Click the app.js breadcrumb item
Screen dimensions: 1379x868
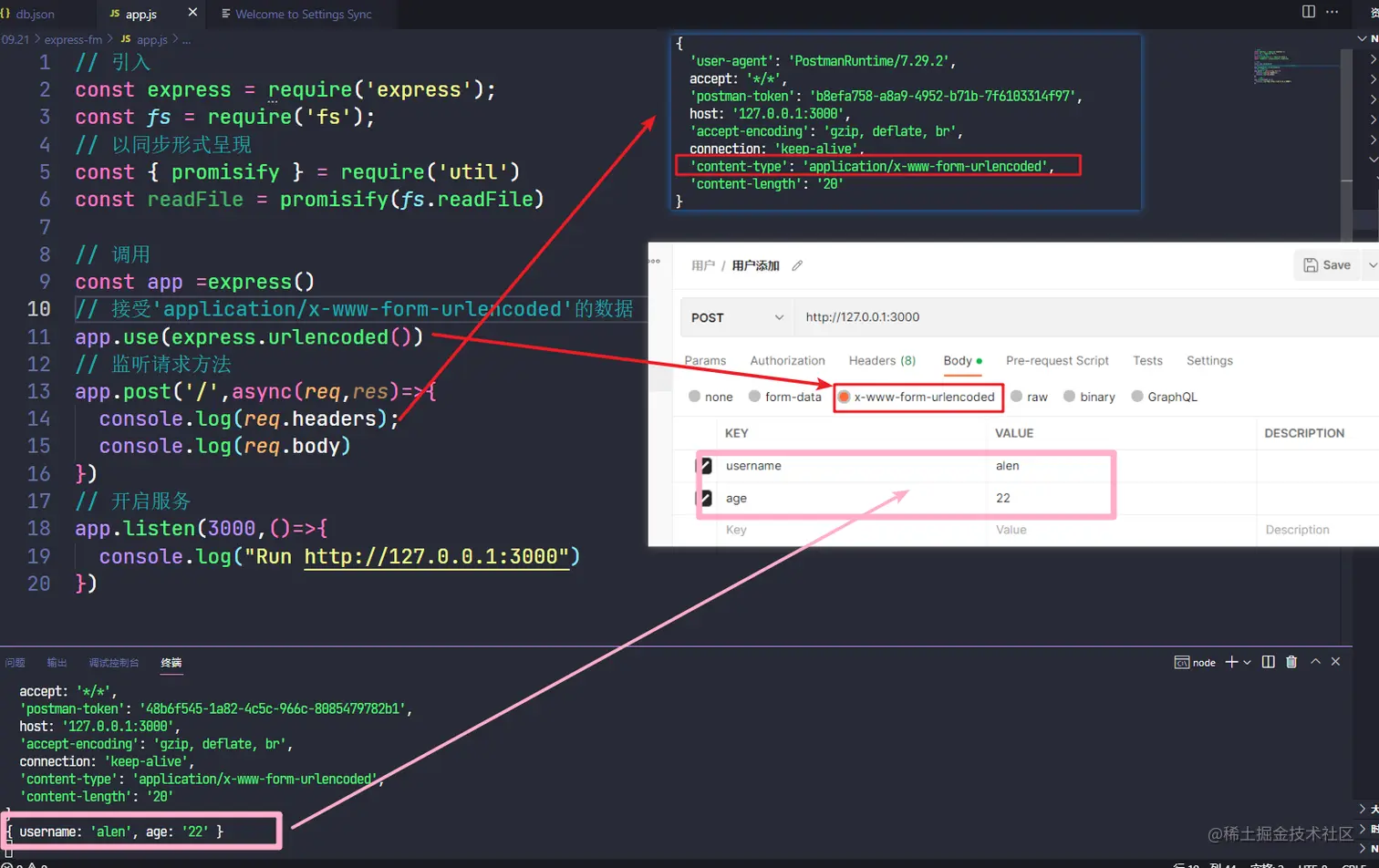click(x=144, y=39)
